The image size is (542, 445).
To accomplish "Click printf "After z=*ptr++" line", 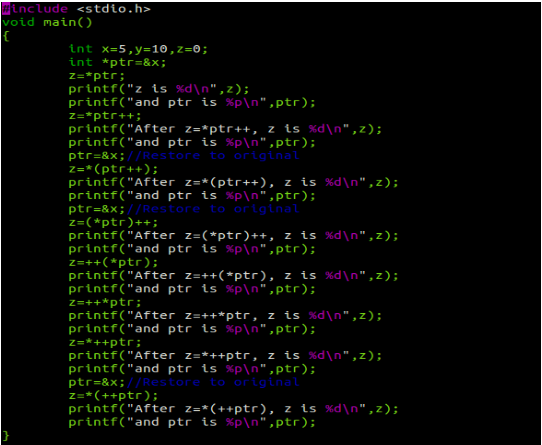I will pos(225,129).
